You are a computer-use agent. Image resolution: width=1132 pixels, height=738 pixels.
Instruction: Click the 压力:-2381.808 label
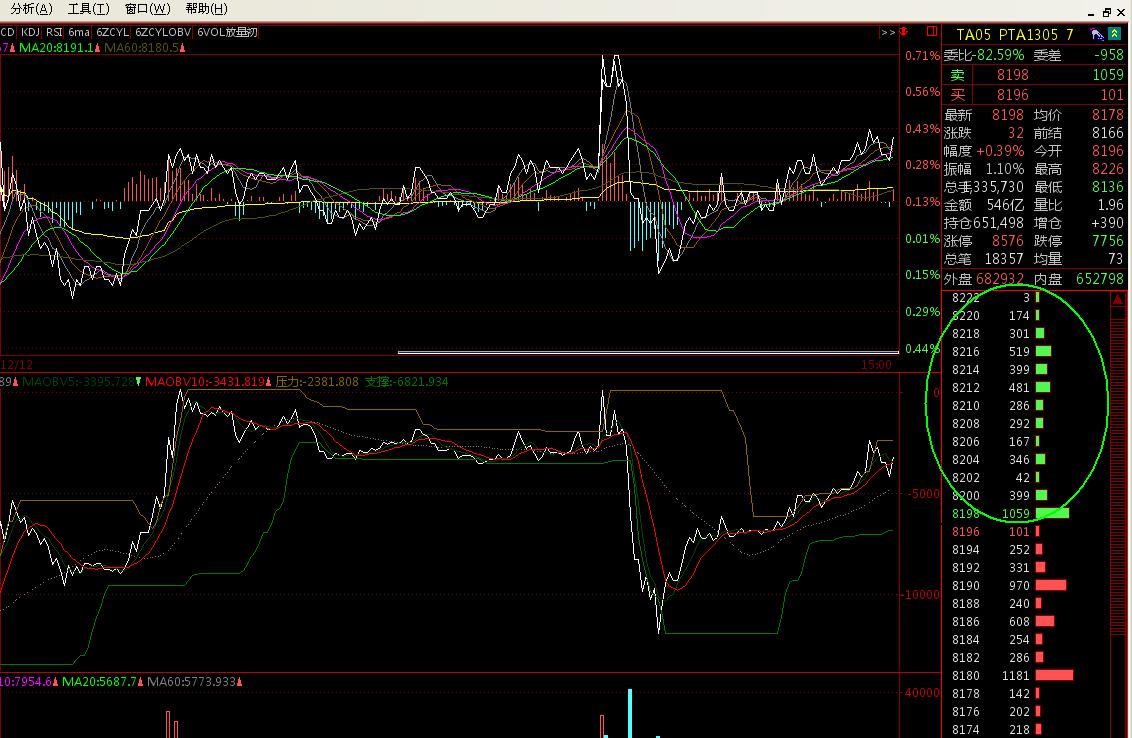pyautogui.click(x=317, y=381)
